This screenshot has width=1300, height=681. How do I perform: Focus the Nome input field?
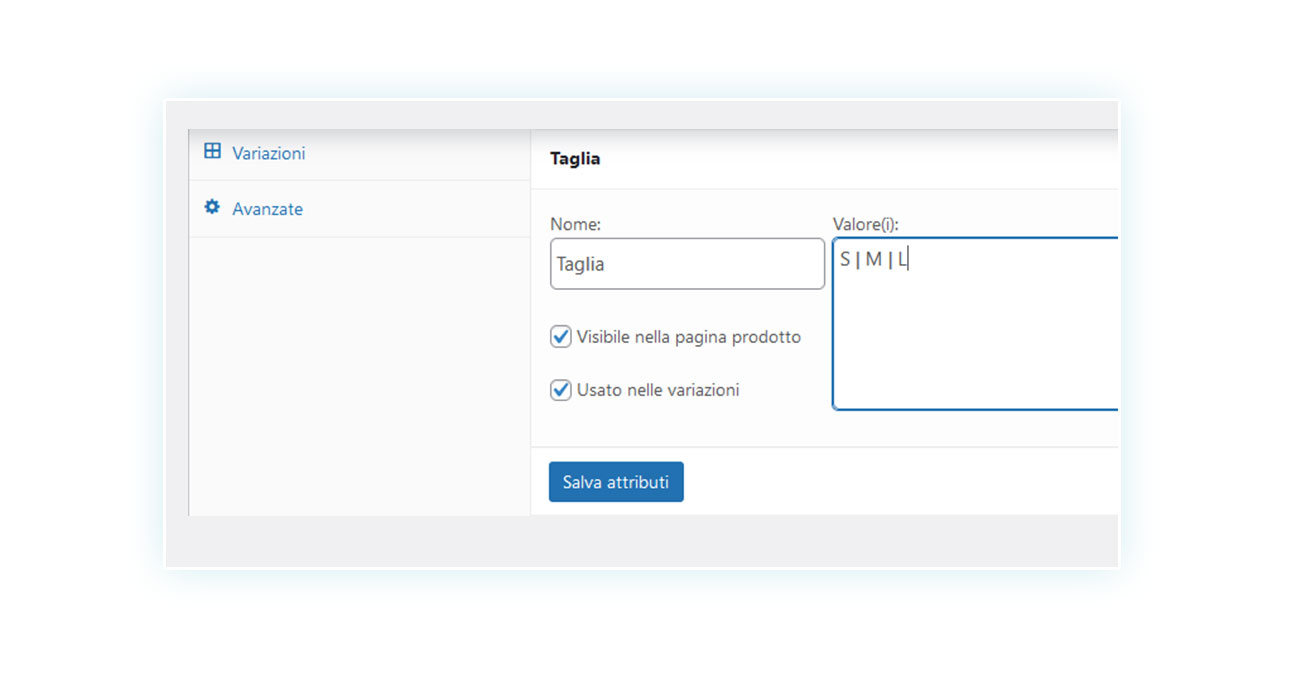pos(688,264)
